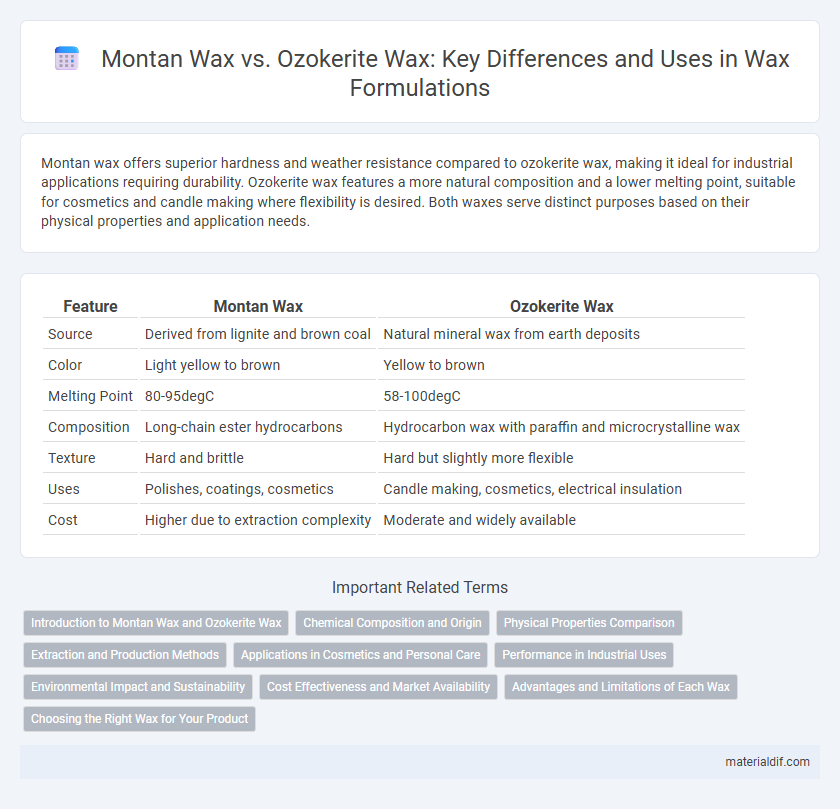Click the introductory summary paragraph
840x809 pixels.
point(418,192)
